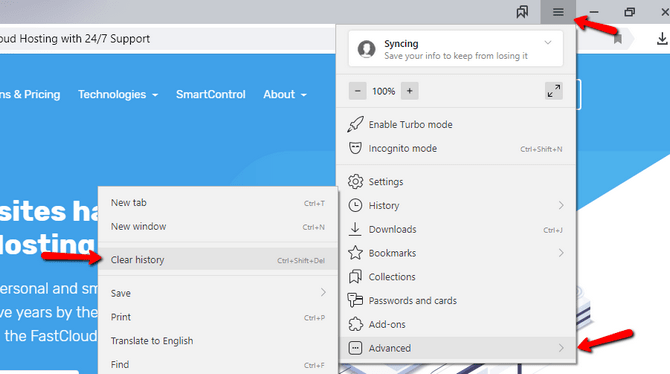Image resolution: width=670 pixels, height=374 pixels.
Task: Click the Incognito mask icon
Action: coord(355,148)
